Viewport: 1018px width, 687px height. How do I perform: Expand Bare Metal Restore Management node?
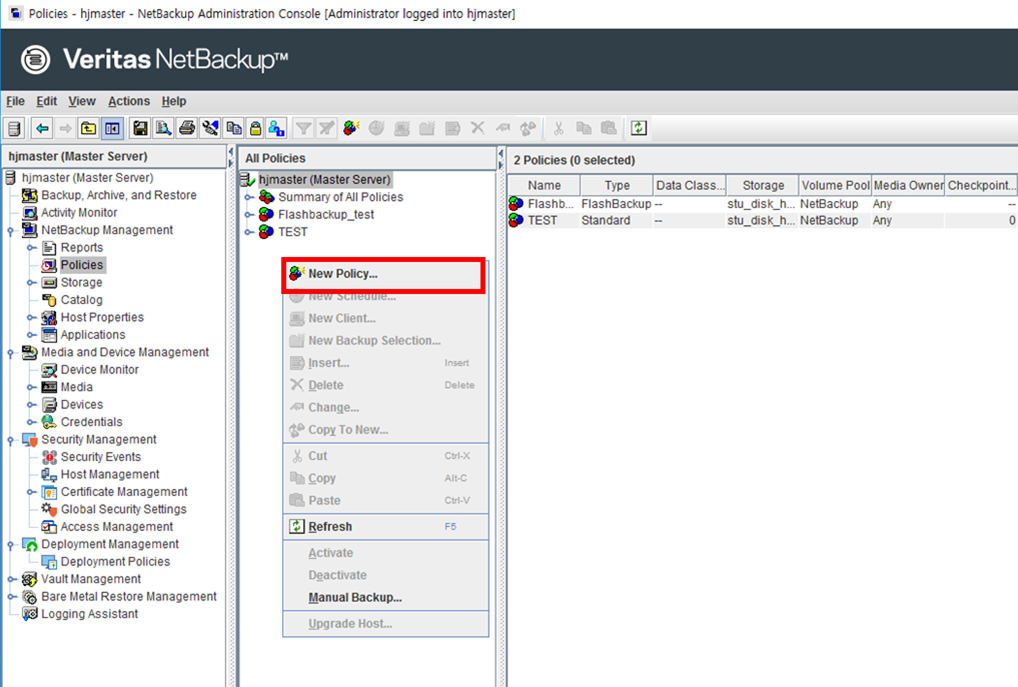point(10,597)
